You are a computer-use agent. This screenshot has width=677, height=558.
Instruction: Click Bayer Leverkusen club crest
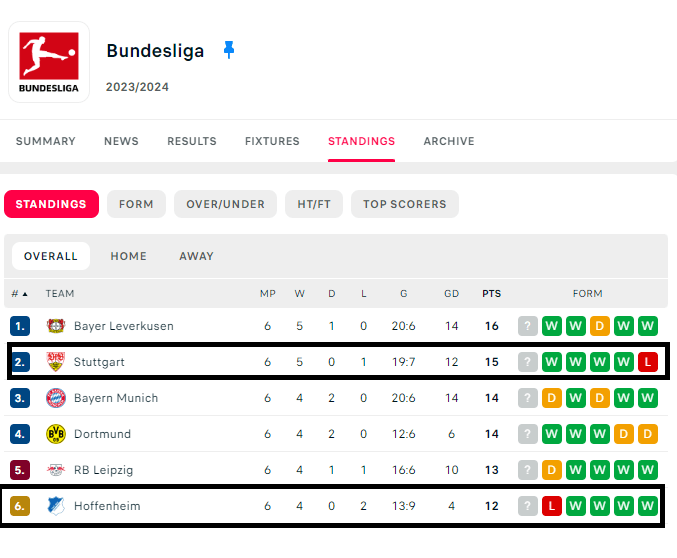[x=55, y=326]
